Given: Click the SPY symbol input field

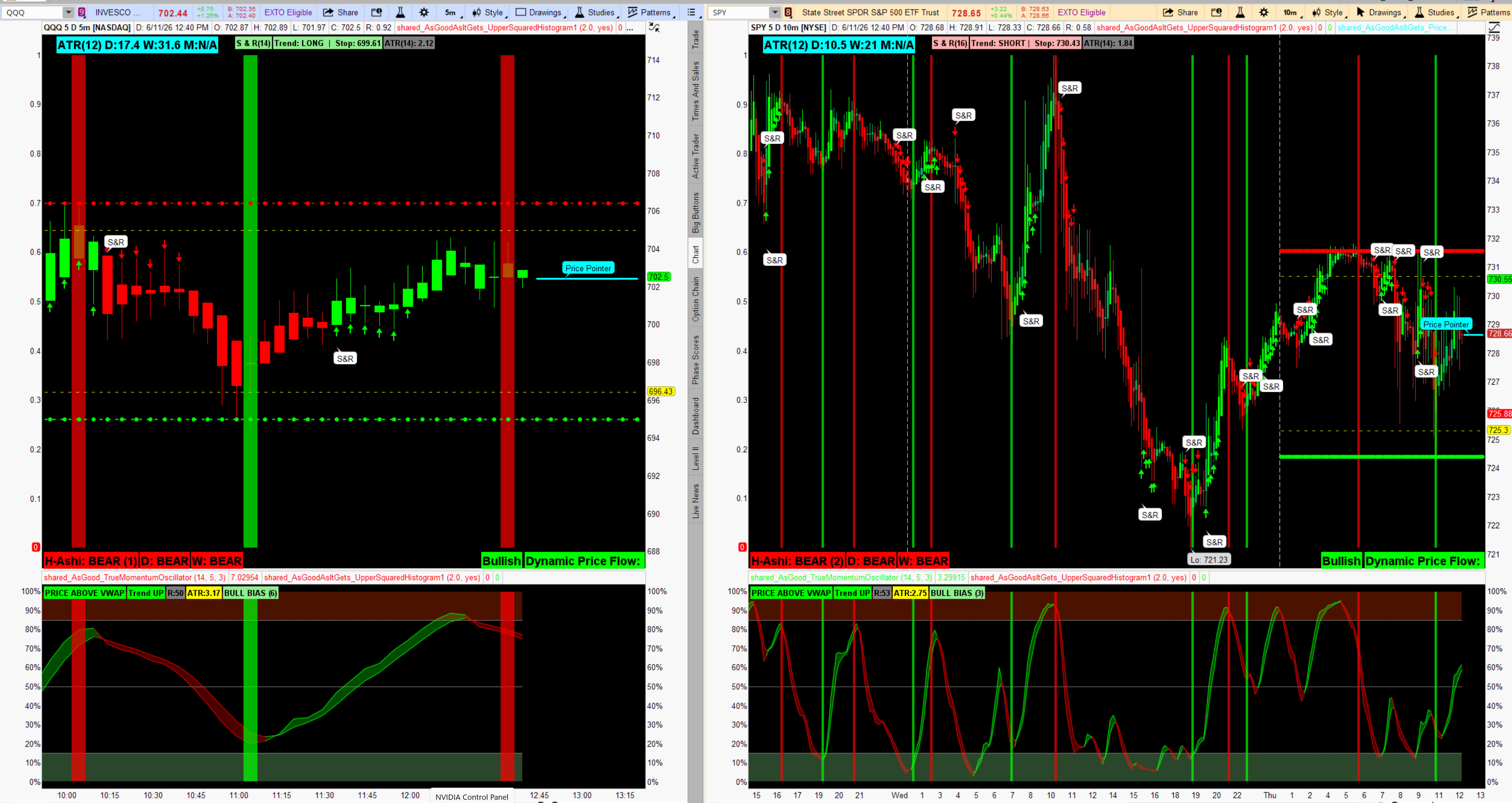Looking at the screenshot, I should click(x=739, y=12).
